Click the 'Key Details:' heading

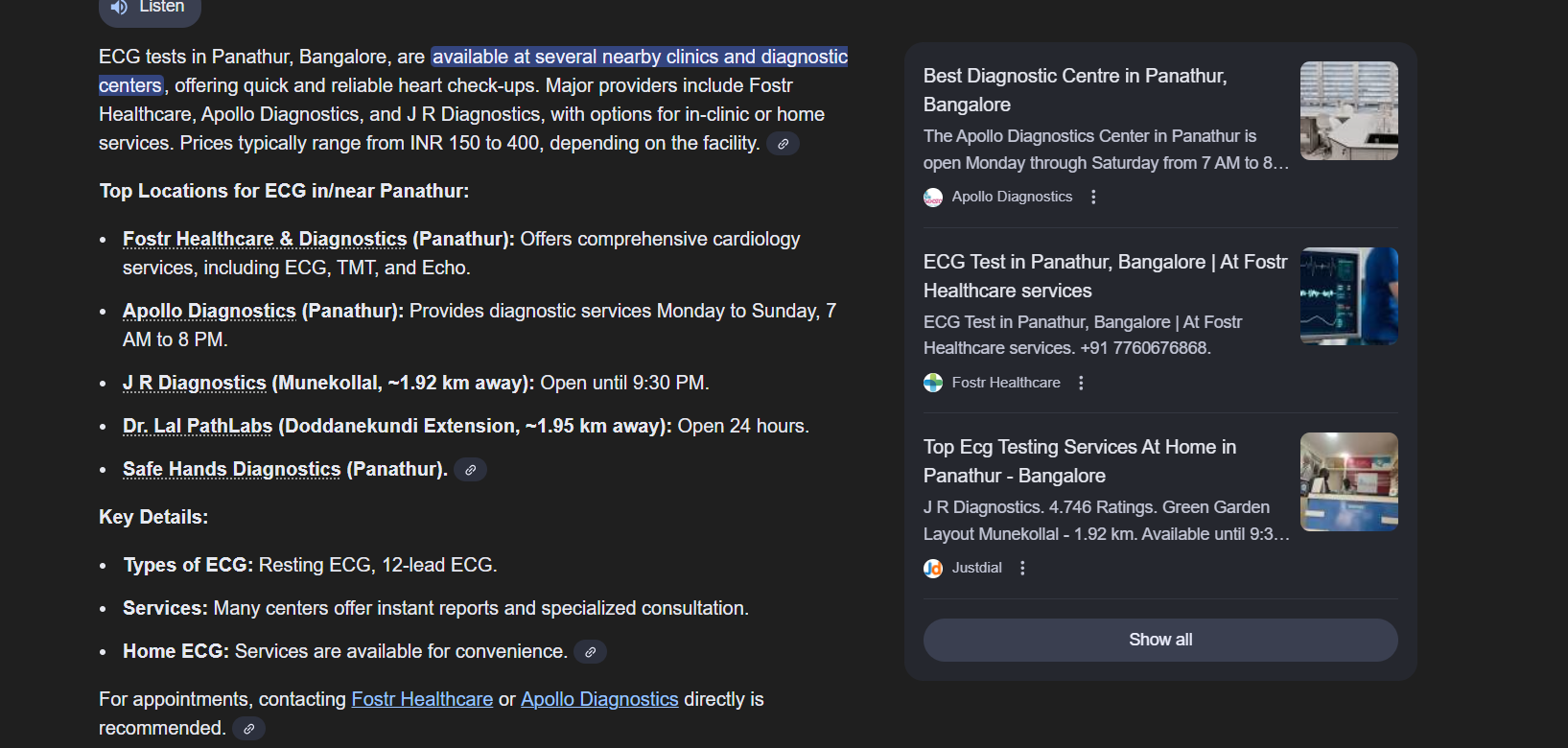(153, 517)
